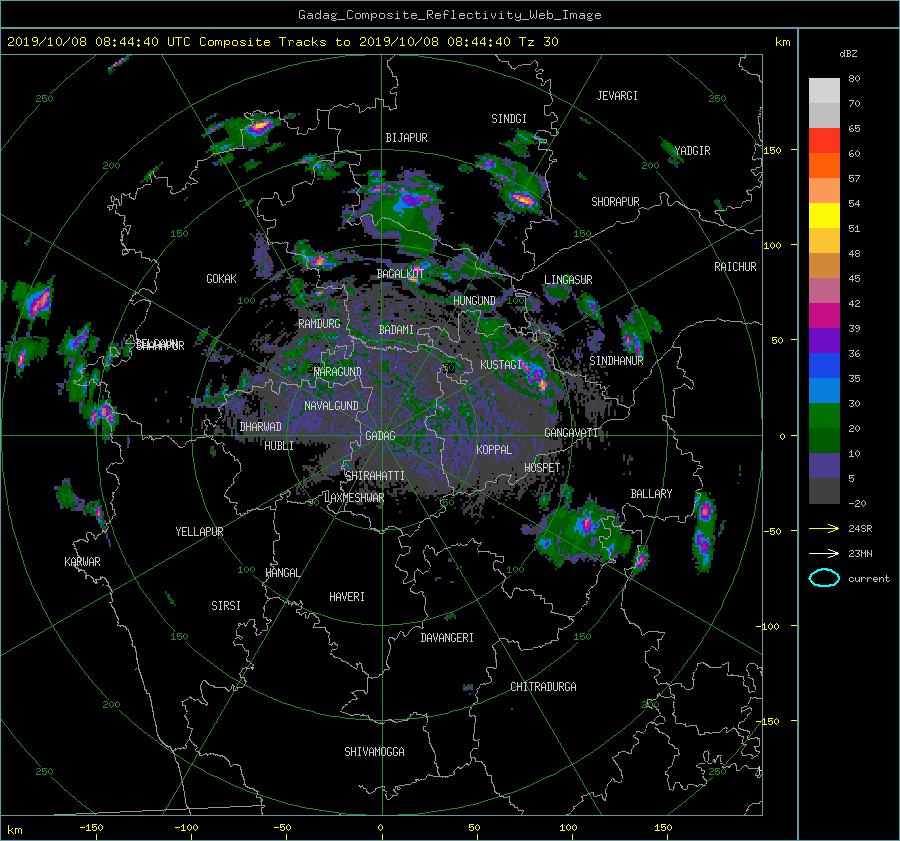The width and height of the screenshot is (900, 841).
Task: Click the SHIVAMOGGA city label
Action: click(x=374, y=752)
